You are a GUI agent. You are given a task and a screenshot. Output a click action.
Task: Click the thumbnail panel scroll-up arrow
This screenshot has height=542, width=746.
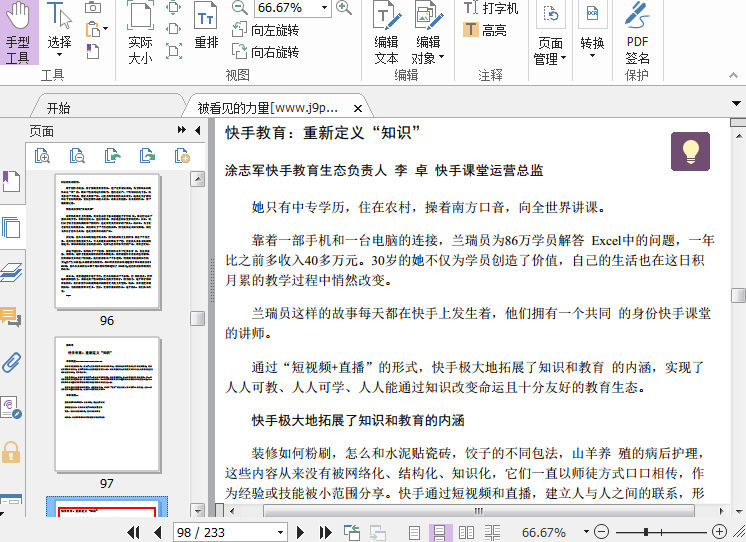(x=197, y=179)
